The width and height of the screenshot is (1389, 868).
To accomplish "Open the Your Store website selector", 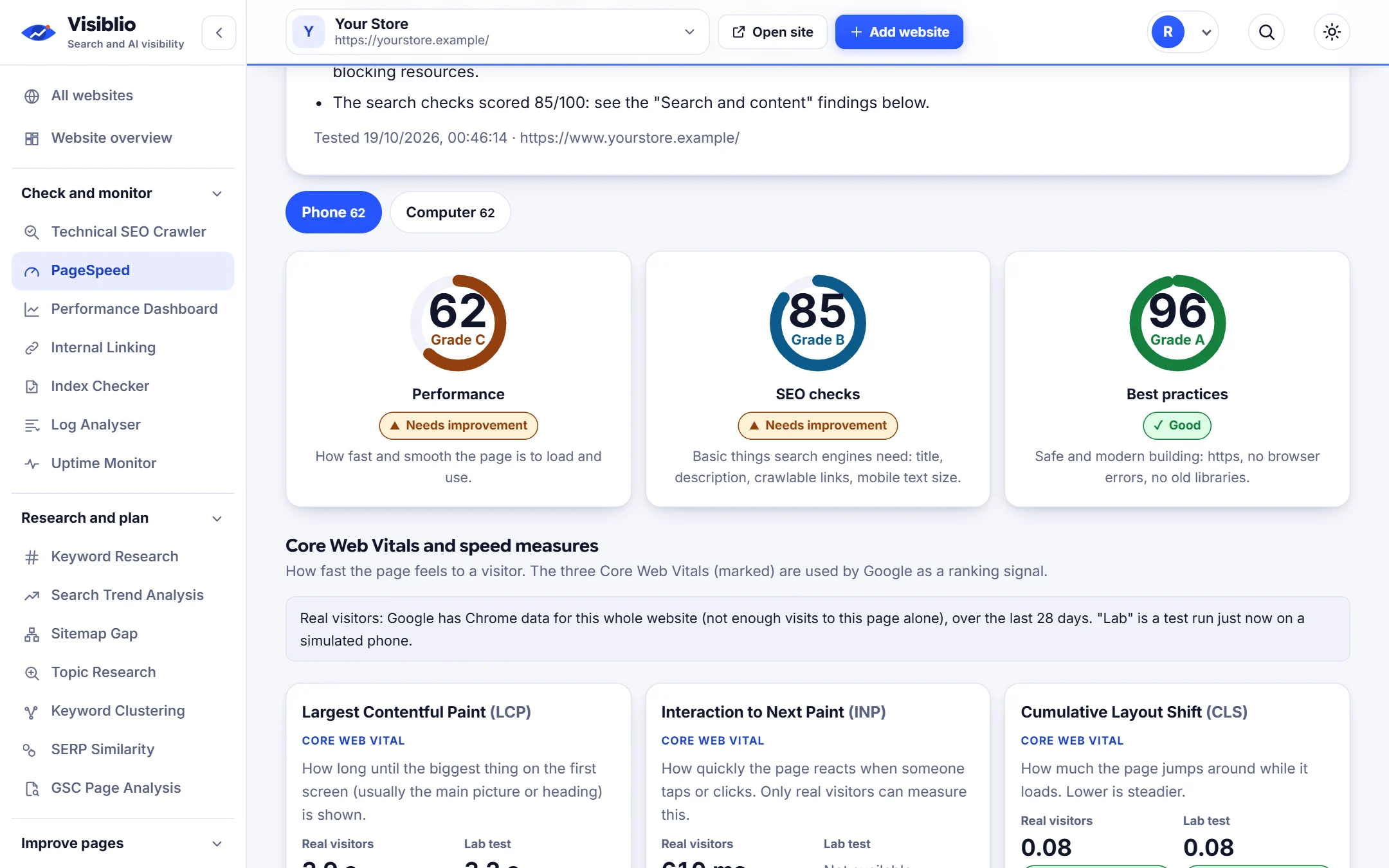I will pos(497,32).
